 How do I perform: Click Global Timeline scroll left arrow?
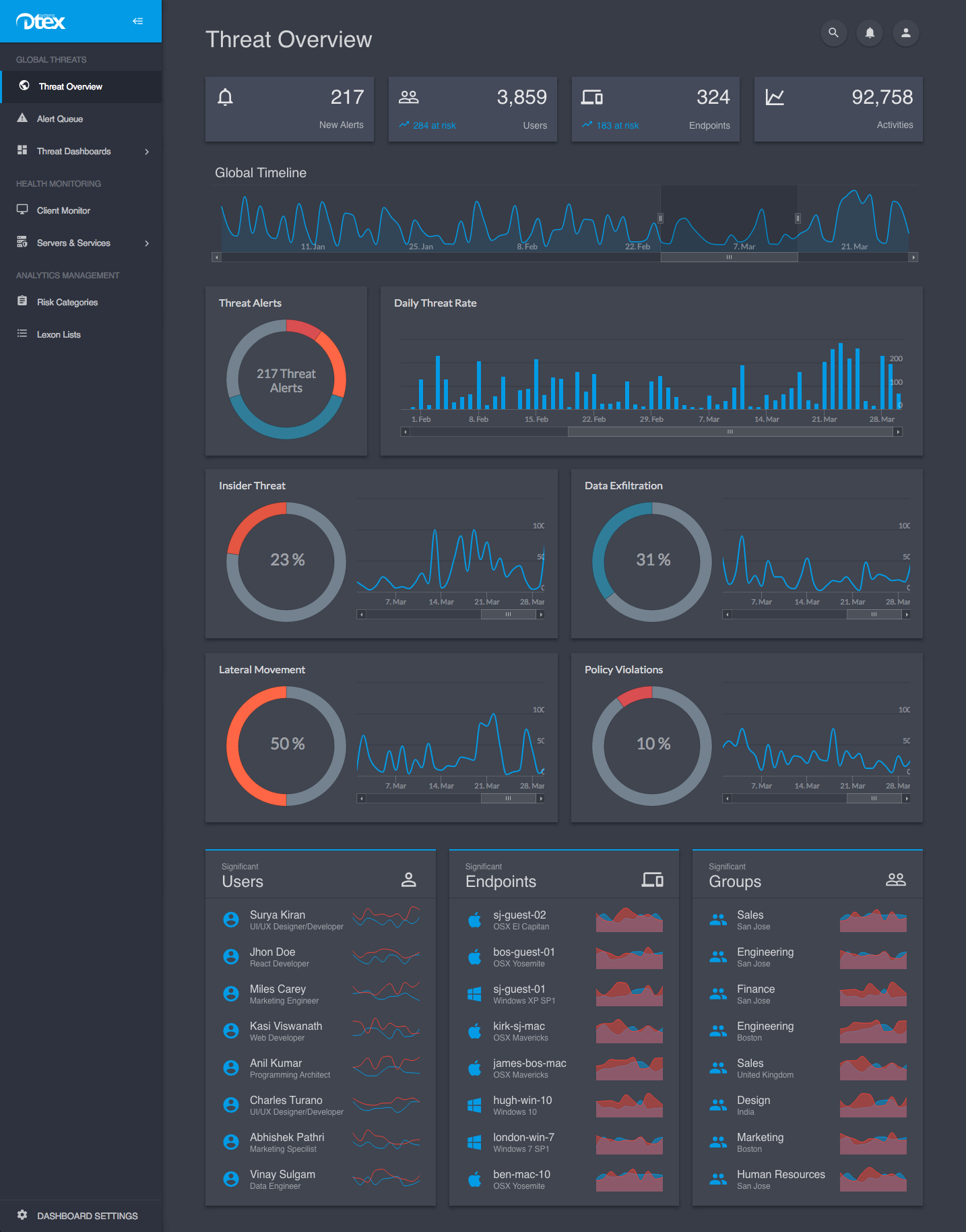(216, 257)
